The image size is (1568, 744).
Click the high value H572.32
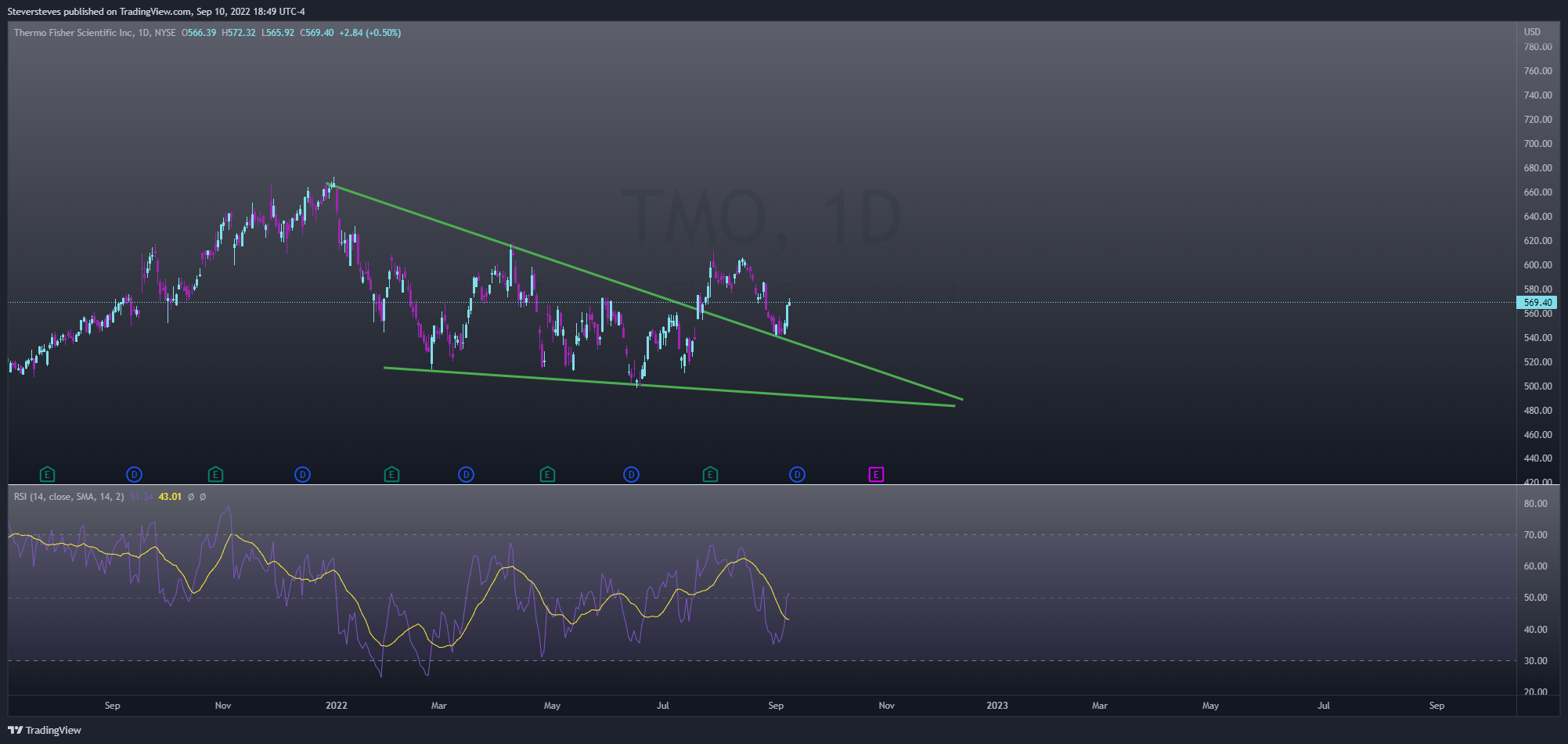pos(238,33)
